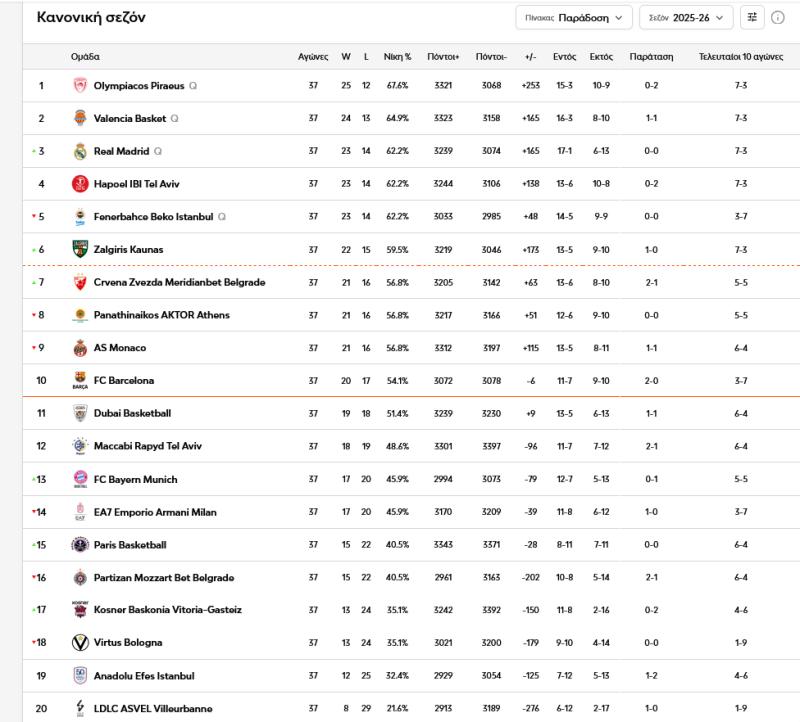800x722 pixels.
Task: Open the Σεζόν 2025-26 season dropdown
Action: 685,17
